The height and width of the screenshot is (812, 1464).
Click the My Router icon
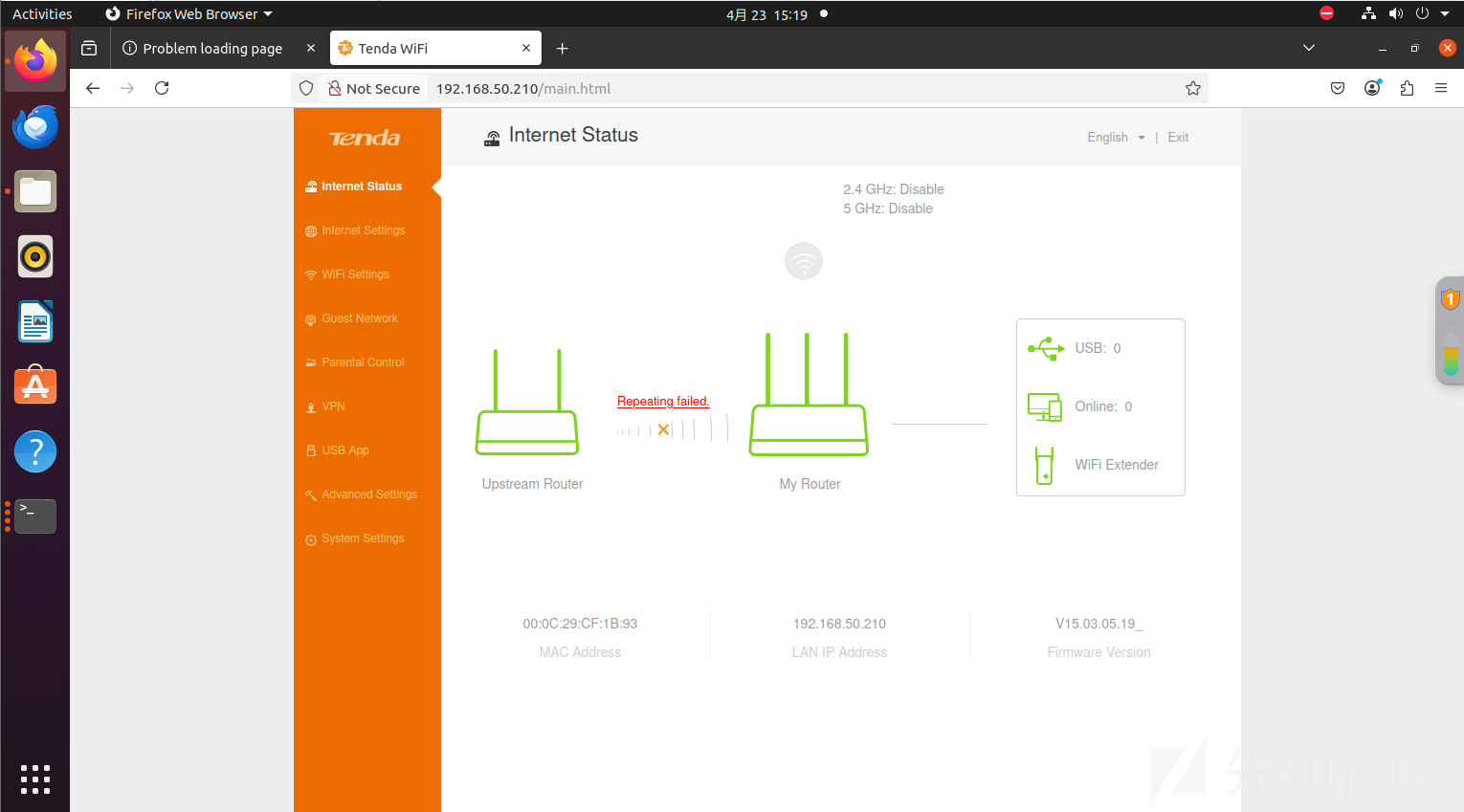click(809, 394)
